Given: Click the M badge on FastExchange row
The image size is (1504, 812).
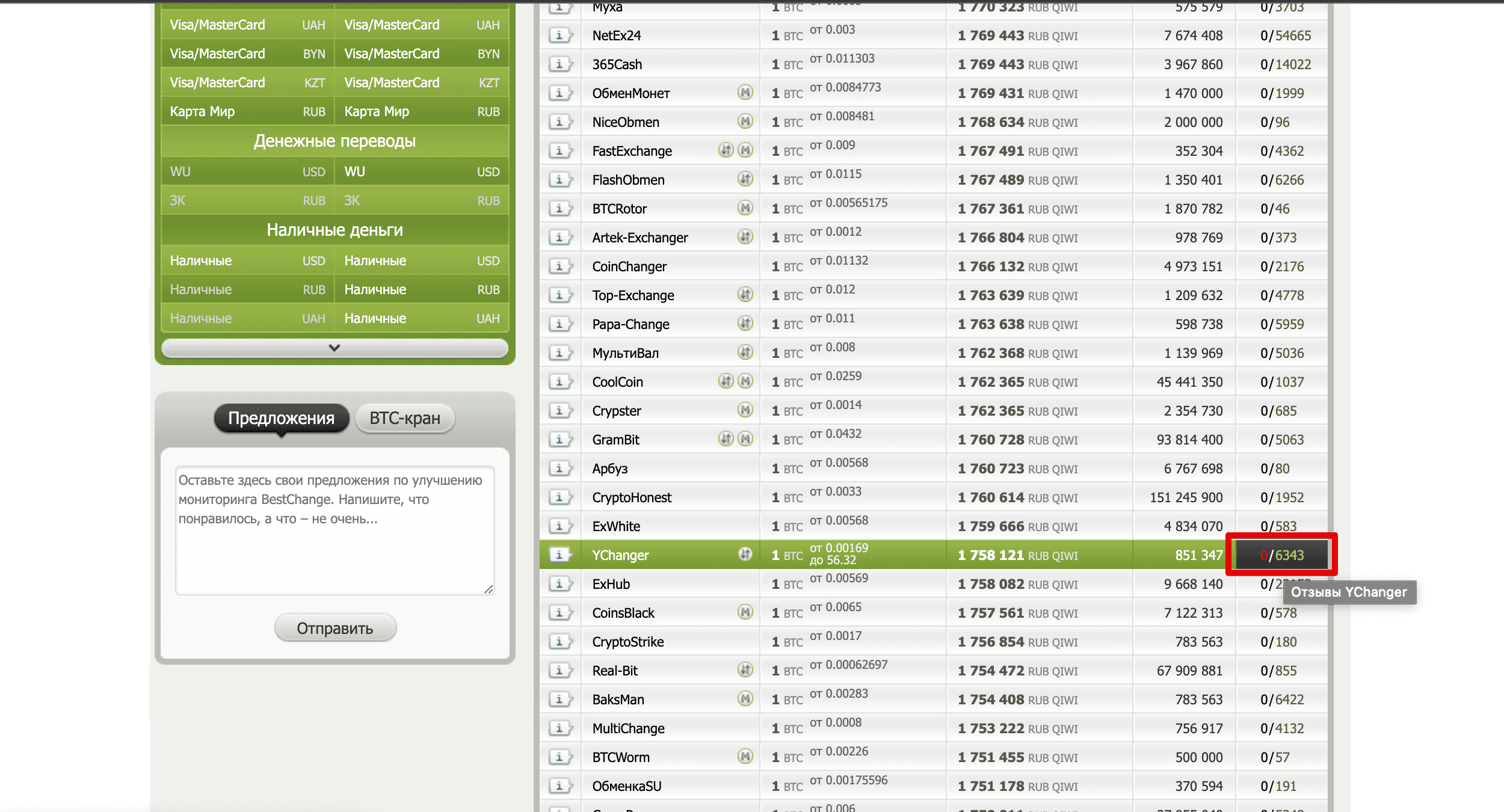Looking at the screenshot, I should point(745,150).
